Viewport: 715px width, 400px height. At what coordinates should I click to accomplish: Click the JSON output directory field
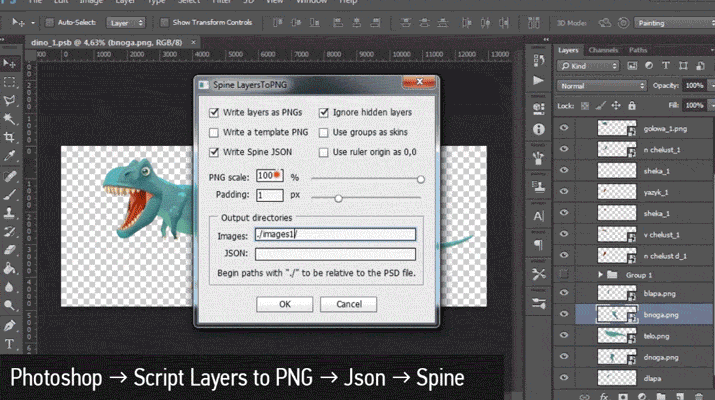(x=335, y=254)
